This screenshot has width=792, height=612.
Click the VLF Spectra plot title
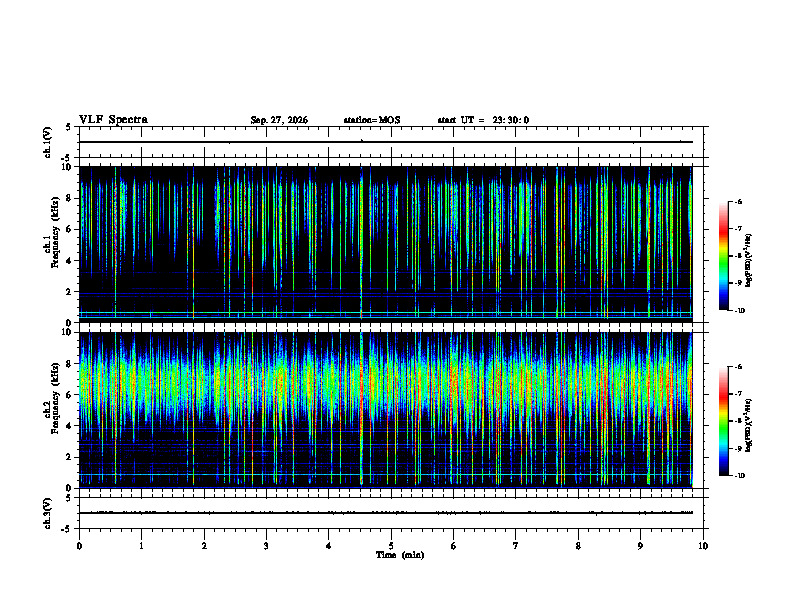113,120
